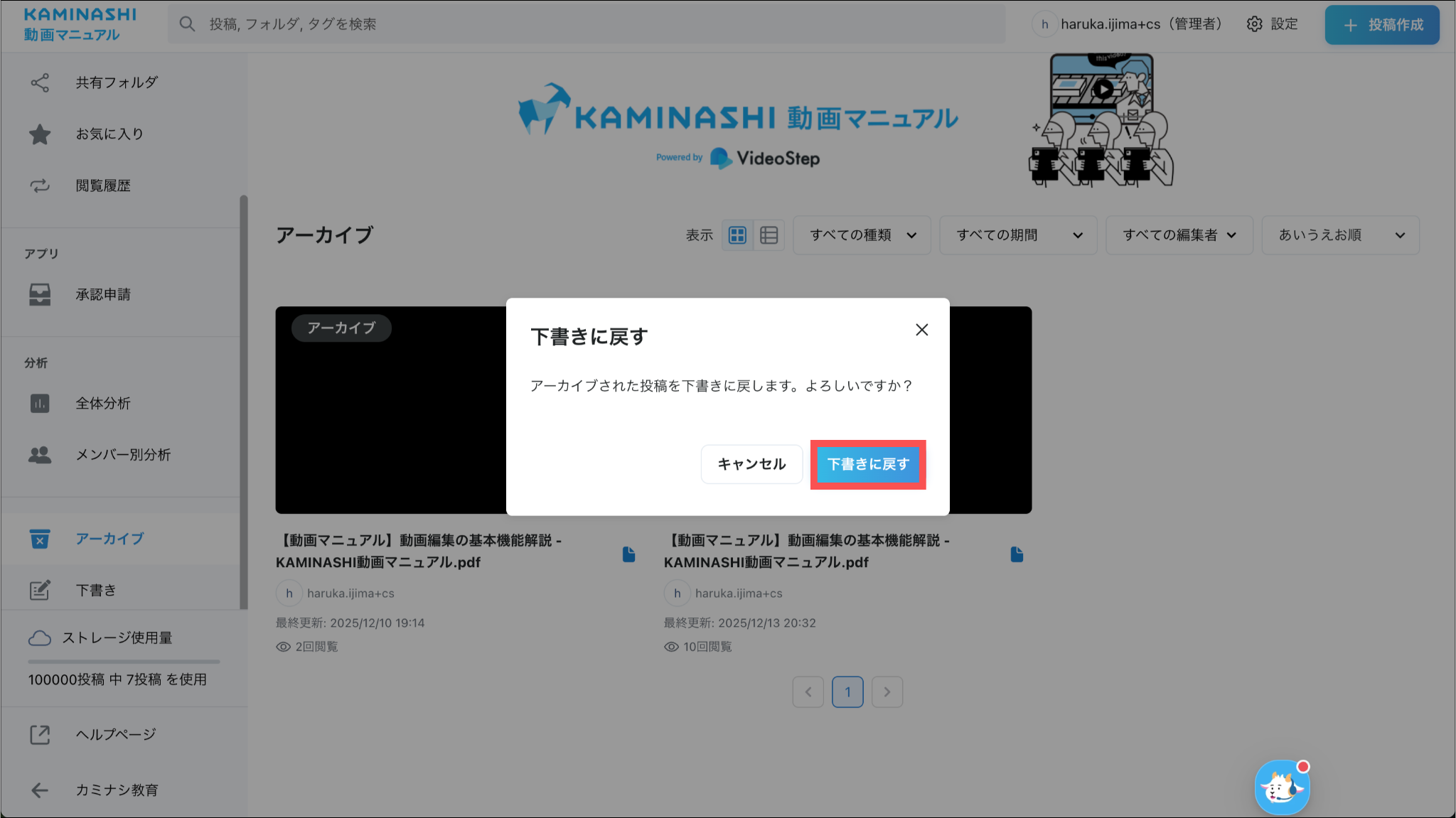1456x818 pixels.
Task: Open the あいうえお順 sort dropdown
Action: (x=1339, y=235)
